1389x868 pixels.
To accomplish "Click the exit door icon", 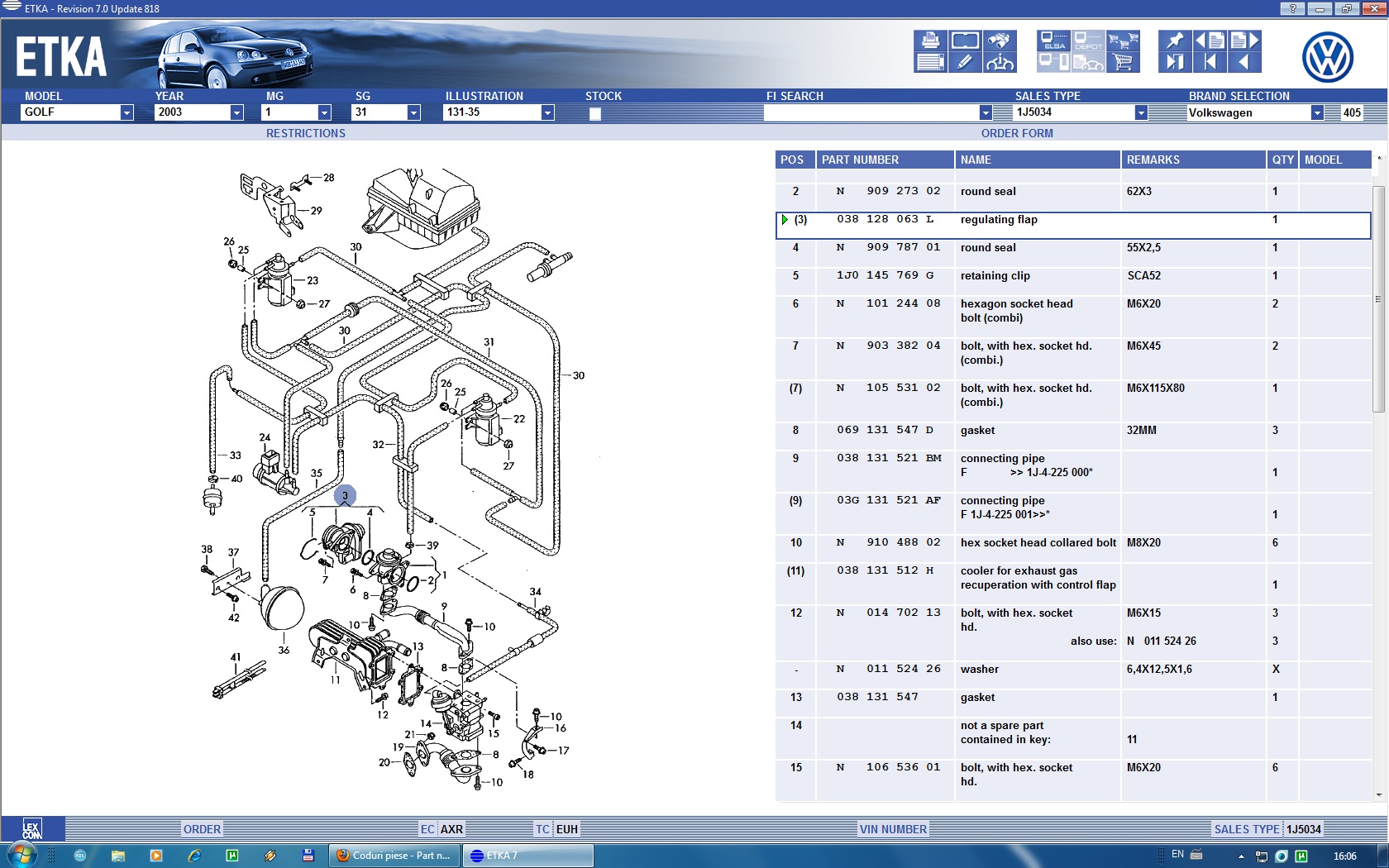I will [1174, 62].
